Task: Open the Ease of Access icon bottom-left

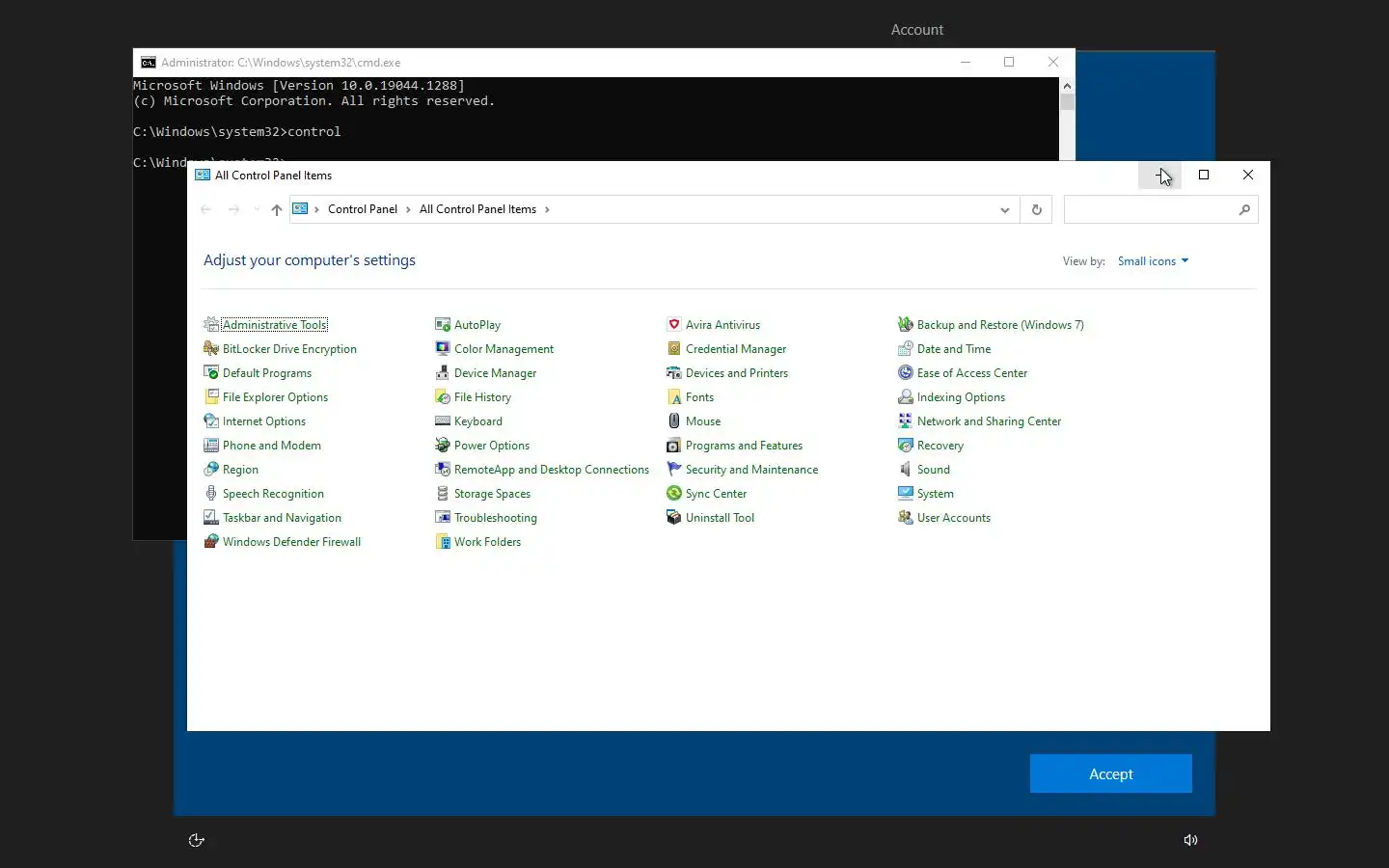Action: pos(196,840)
